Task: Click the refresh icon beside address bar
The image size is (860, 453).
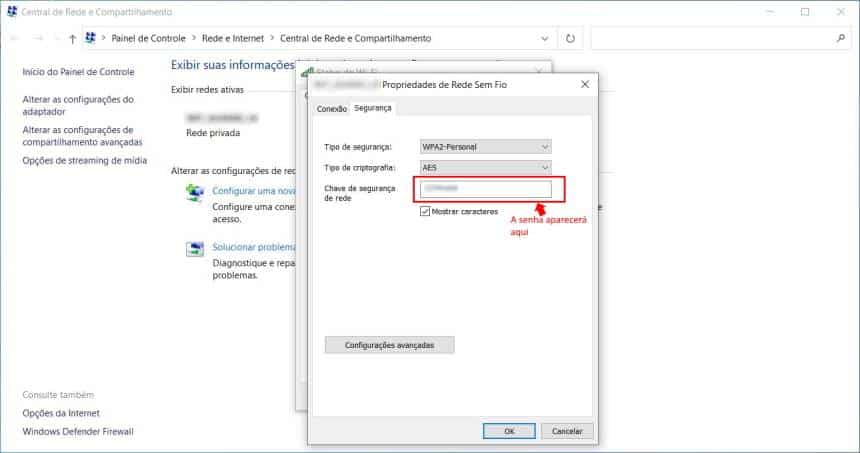Action: (570, 39)
